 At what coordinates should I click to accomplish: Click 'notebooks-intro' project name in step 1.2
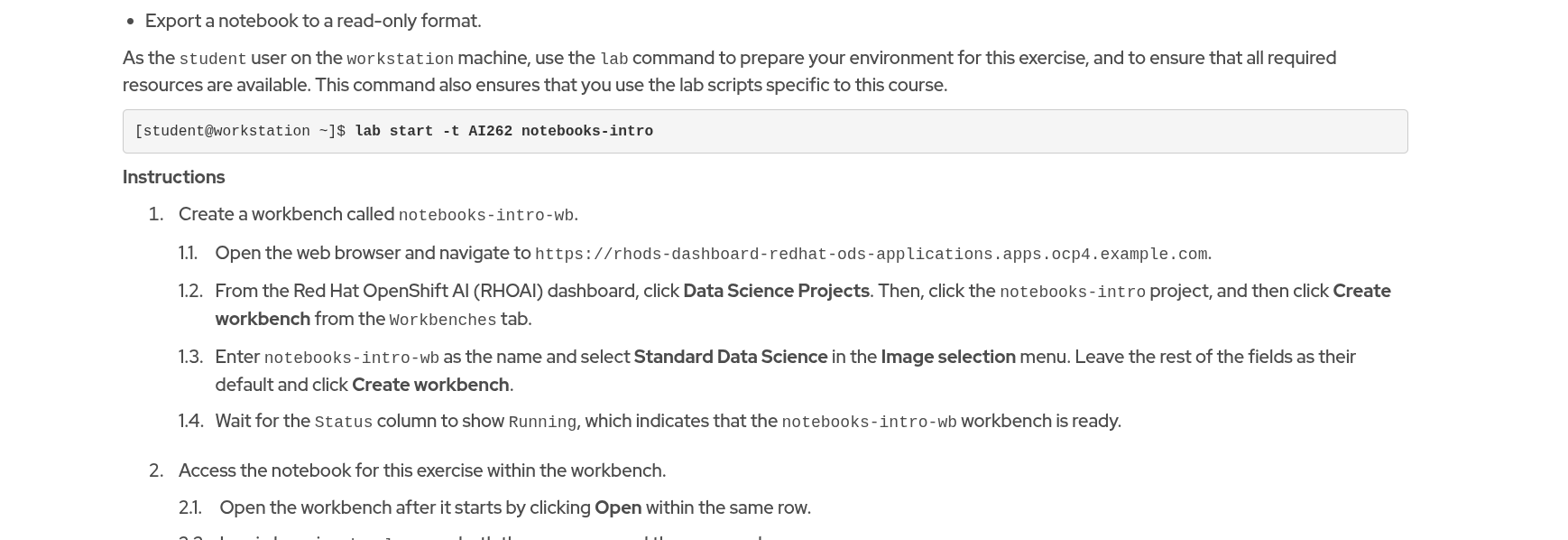[1072, 293]
